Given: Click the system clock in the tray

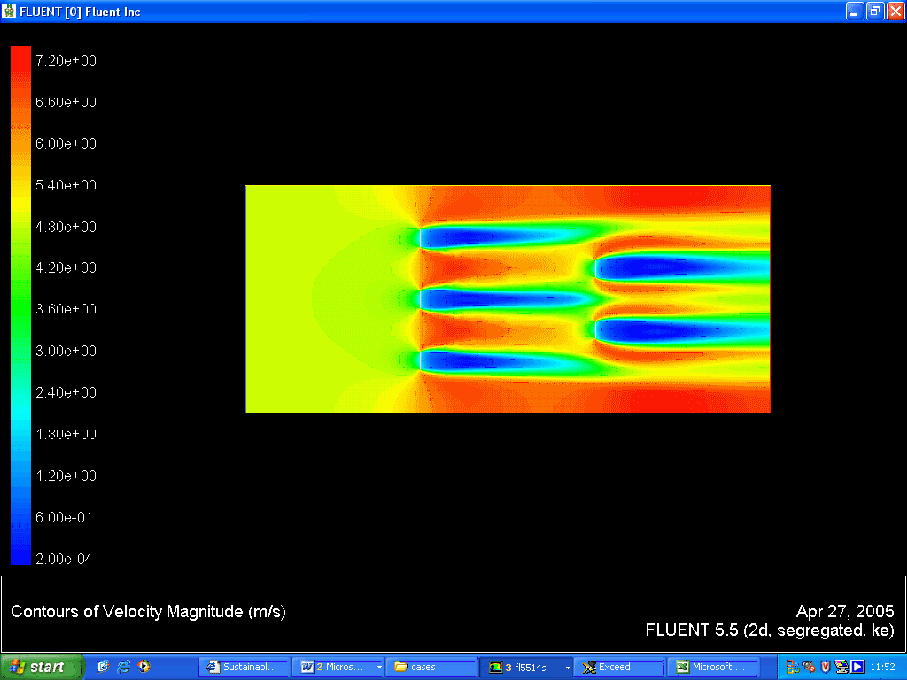Looking at the screenshot, I should (x=883, y=667).
